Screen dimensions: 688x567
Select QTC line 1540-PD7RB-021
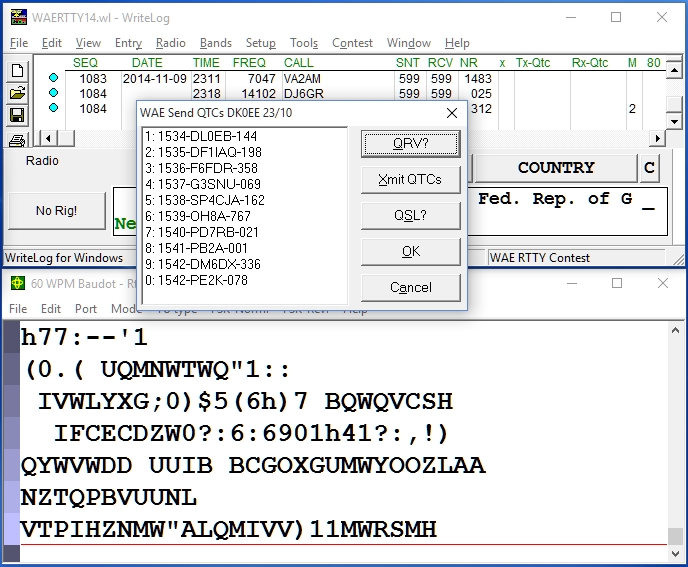[x=202, y=232]
